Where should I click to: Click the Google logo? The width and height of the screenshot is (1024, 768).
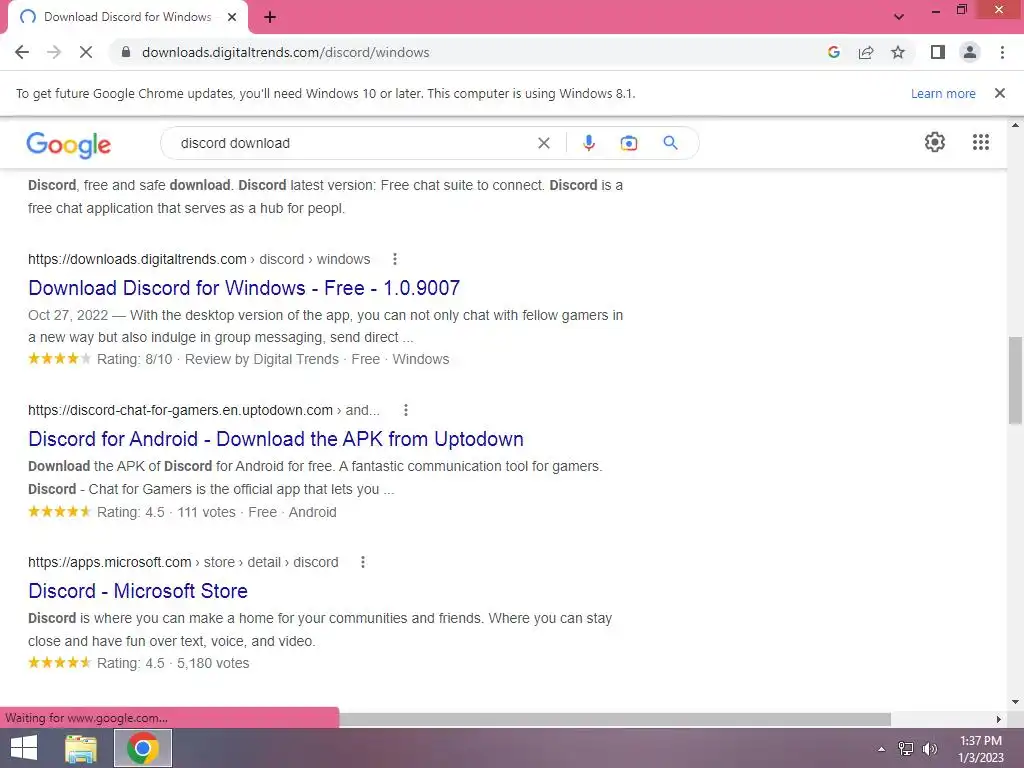[69, 144]
